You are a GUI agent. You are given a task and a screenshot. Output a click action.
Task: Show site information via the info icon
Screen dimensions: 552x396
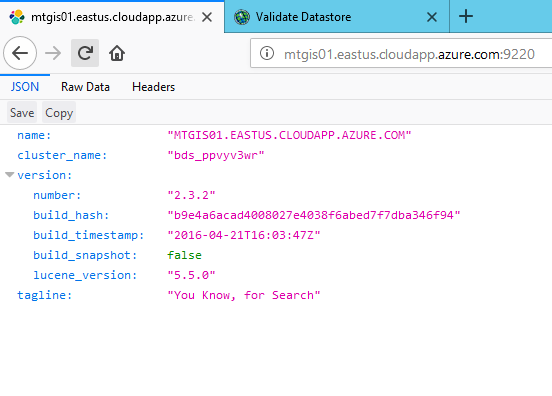[x=266, y=54]
